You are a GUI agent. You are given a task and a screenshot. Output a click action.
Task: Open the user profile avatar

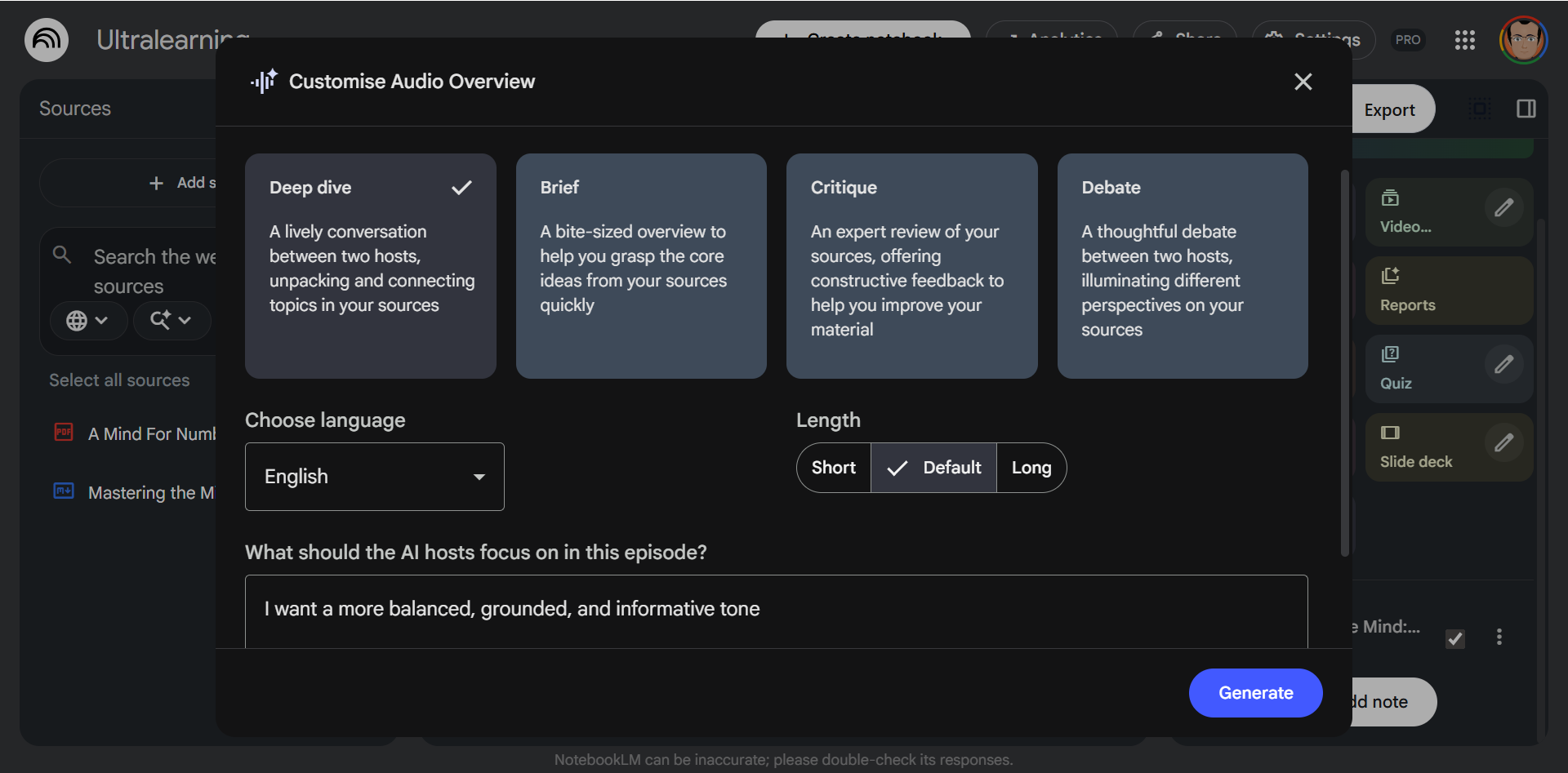1522,40
